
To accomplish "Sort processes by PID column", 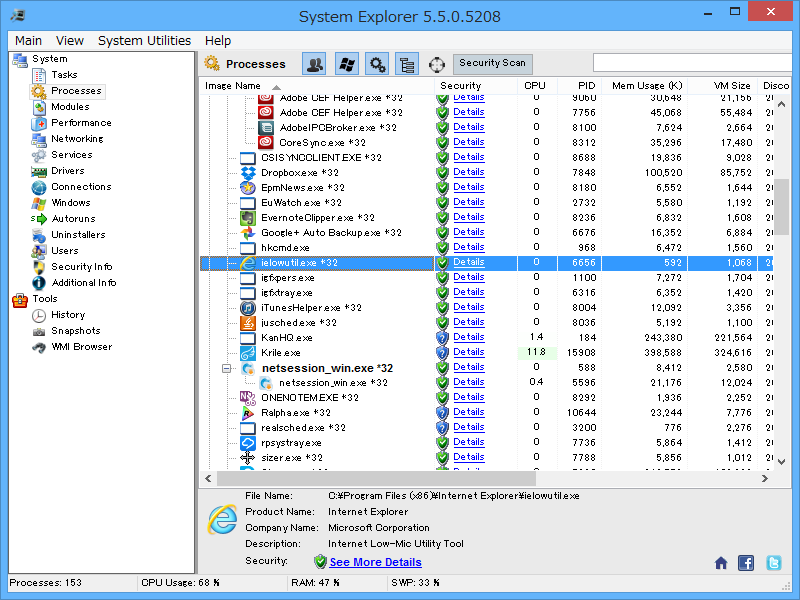I will [x=580, y=86].
